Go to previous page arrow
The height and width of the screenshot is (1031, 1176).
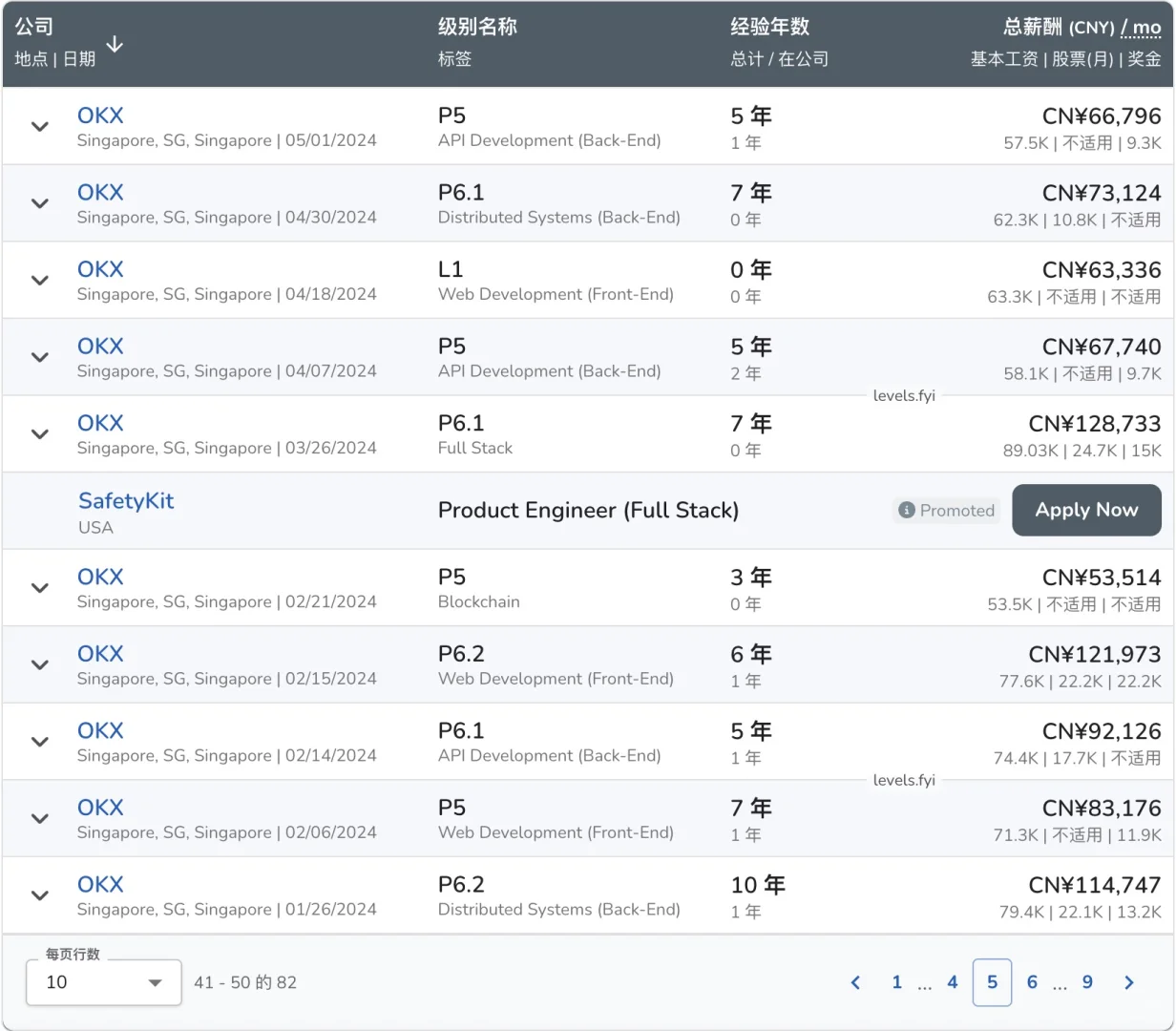855,982
